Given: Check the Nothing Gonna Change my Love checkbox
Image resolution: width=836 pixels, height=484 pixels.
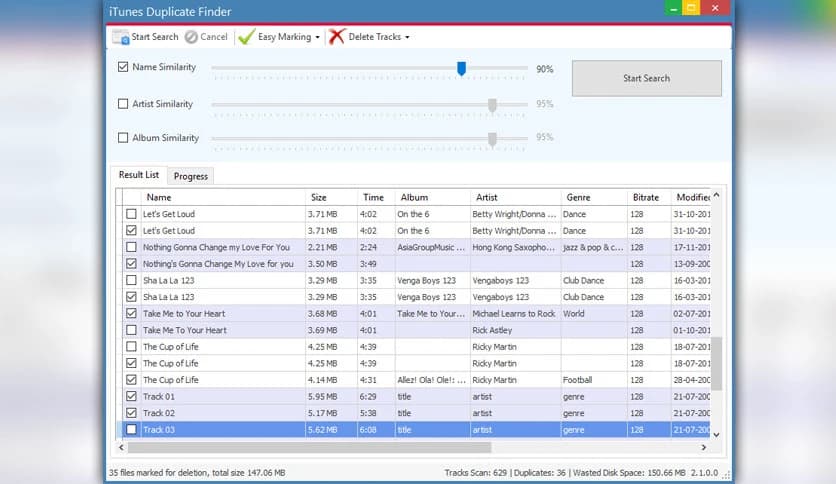Looking at the screenshot, I should point(131,247).
